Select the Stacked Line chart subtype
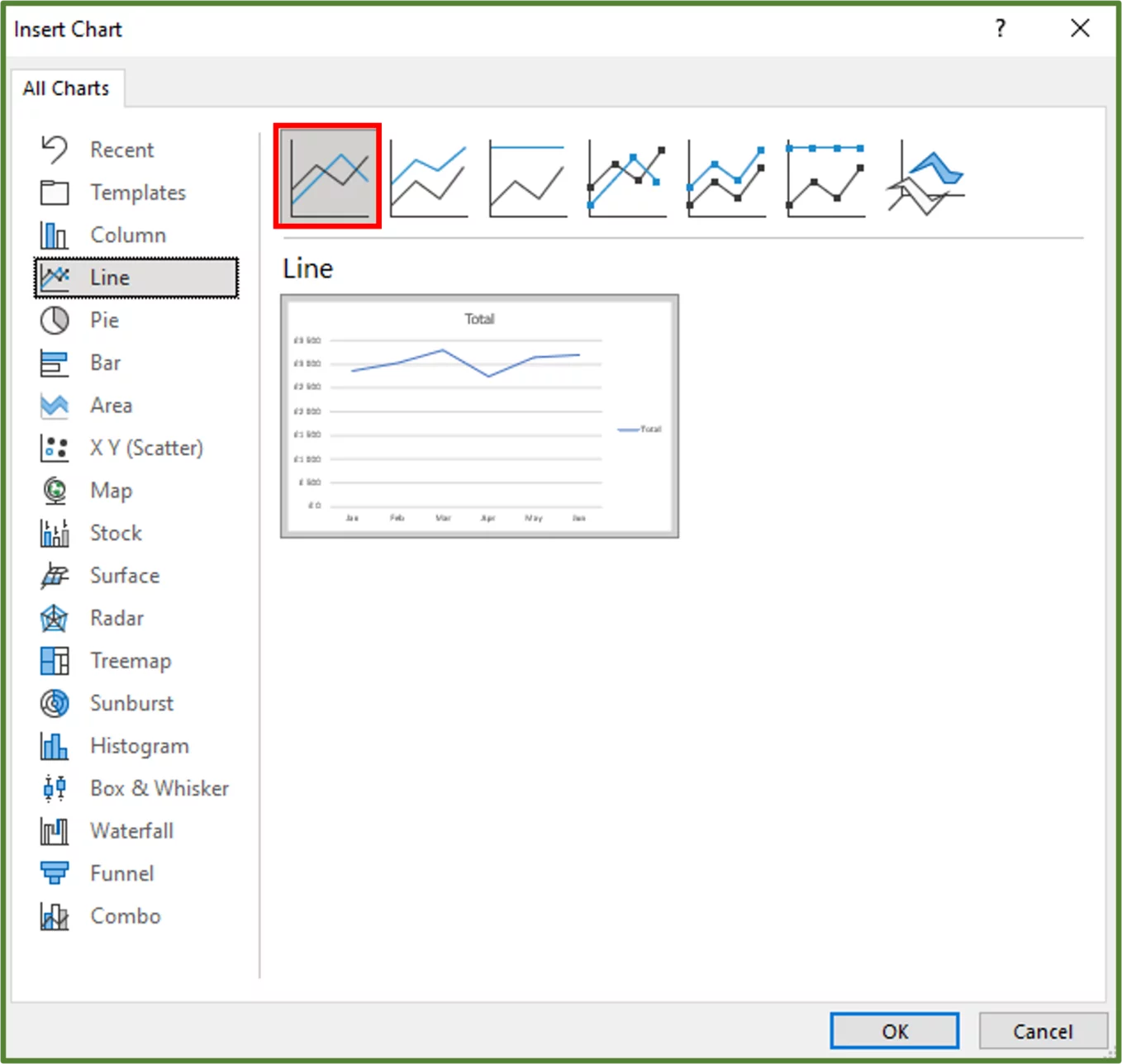 coord(427,174)
